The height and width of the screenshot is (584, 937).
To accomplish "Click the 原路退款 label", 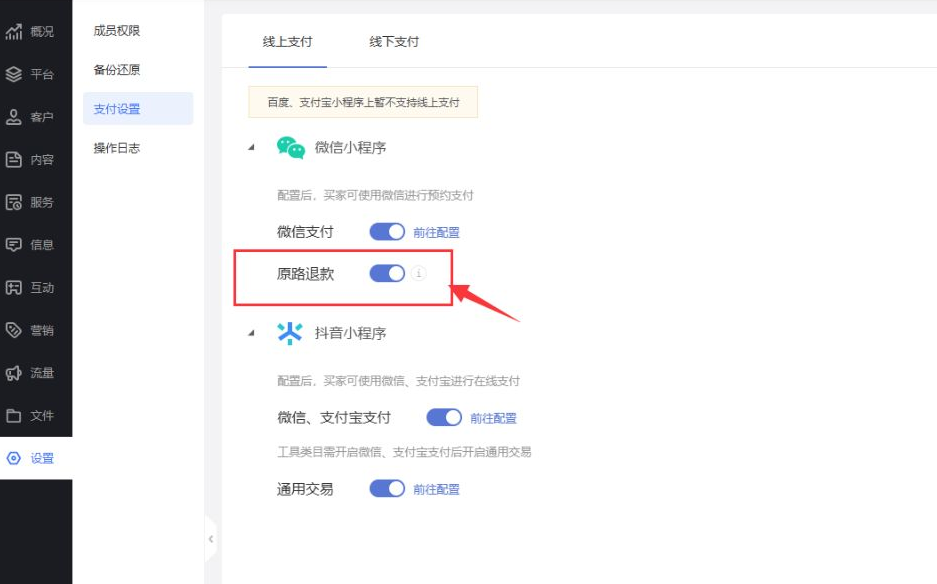I will [305, 274].
